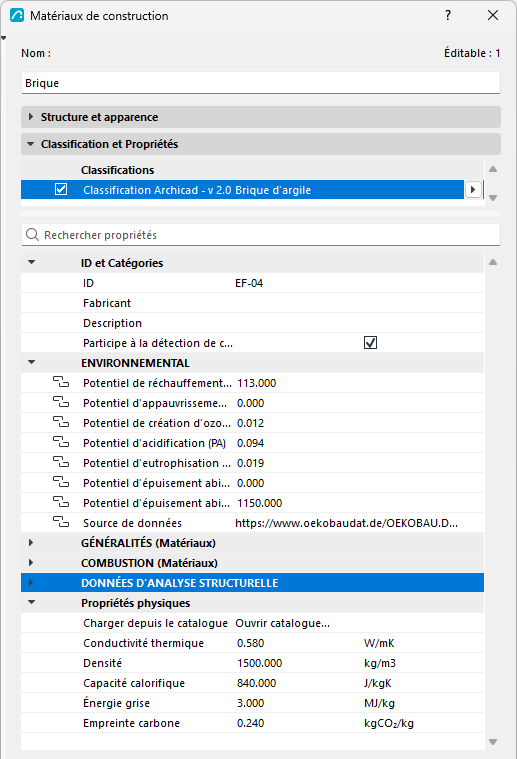Image resolution: width=517 pixels, height=759 pixels.
Task: Click value 0.019 for eutrophisation
Action: click(x=250, y=463)
